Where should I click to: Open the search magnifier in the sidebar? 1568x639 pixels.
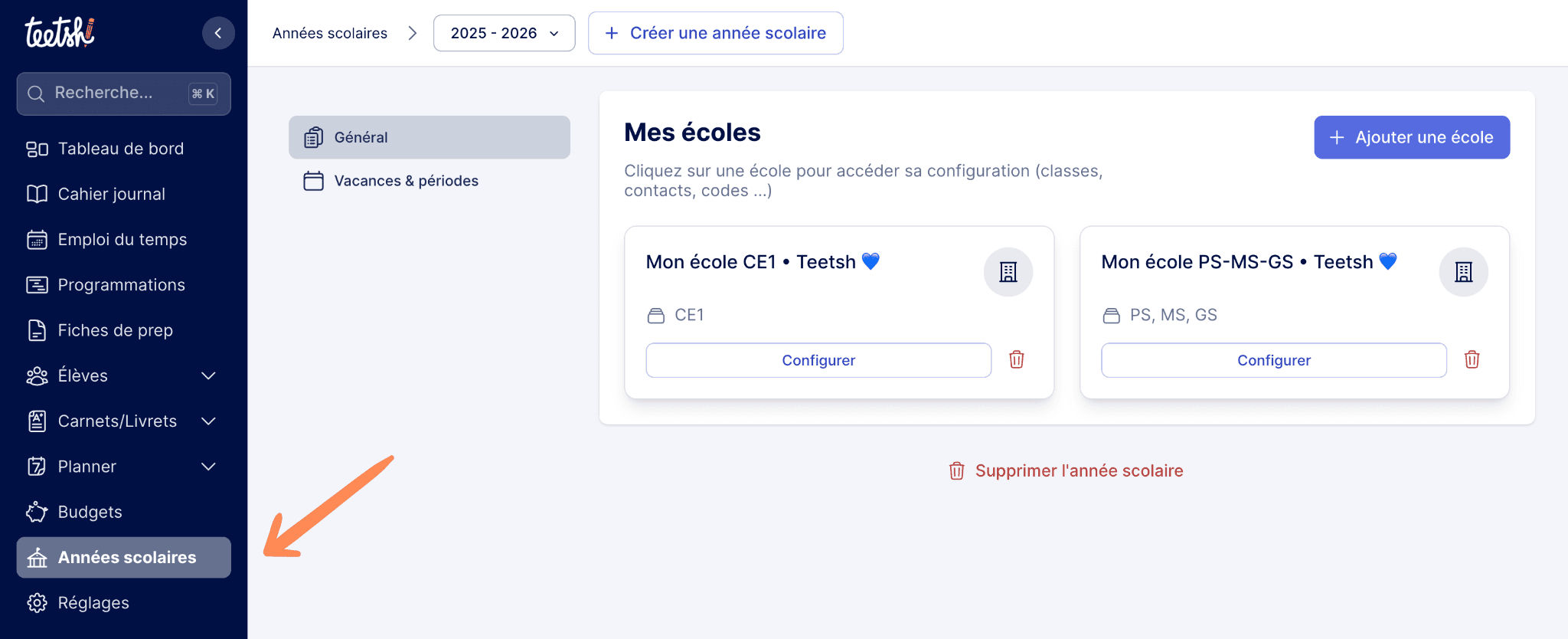tap(35, 93)
